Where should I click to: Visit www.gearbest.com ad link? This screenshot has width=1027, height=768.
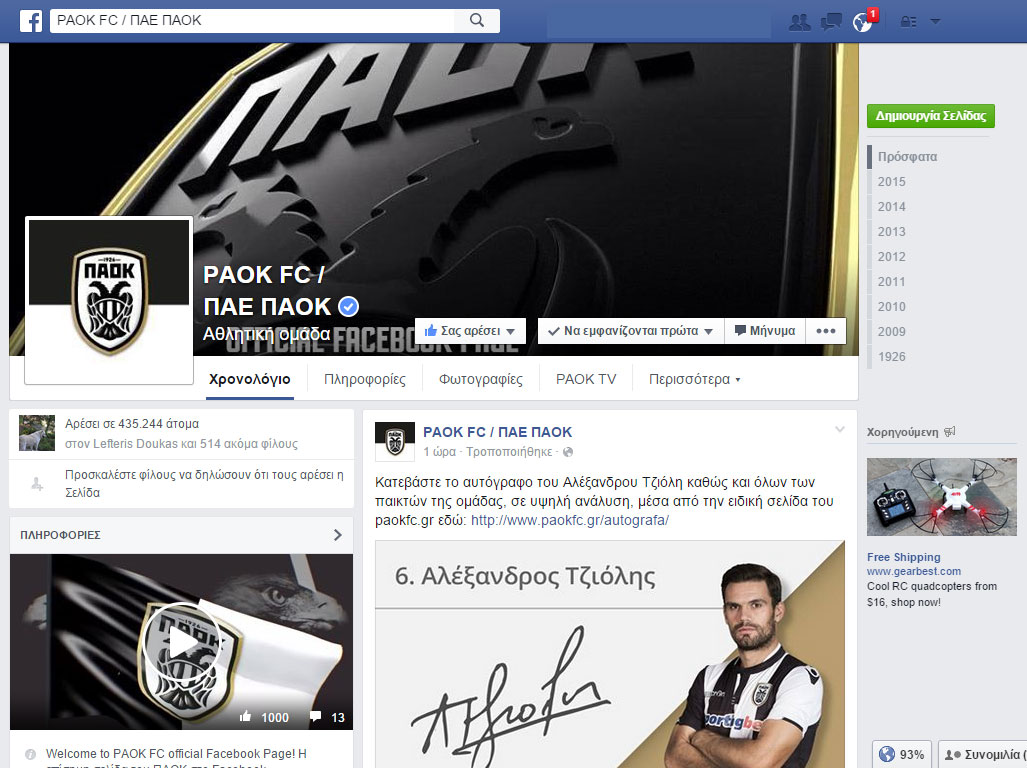pyautogui.click(x=914, y=572)
